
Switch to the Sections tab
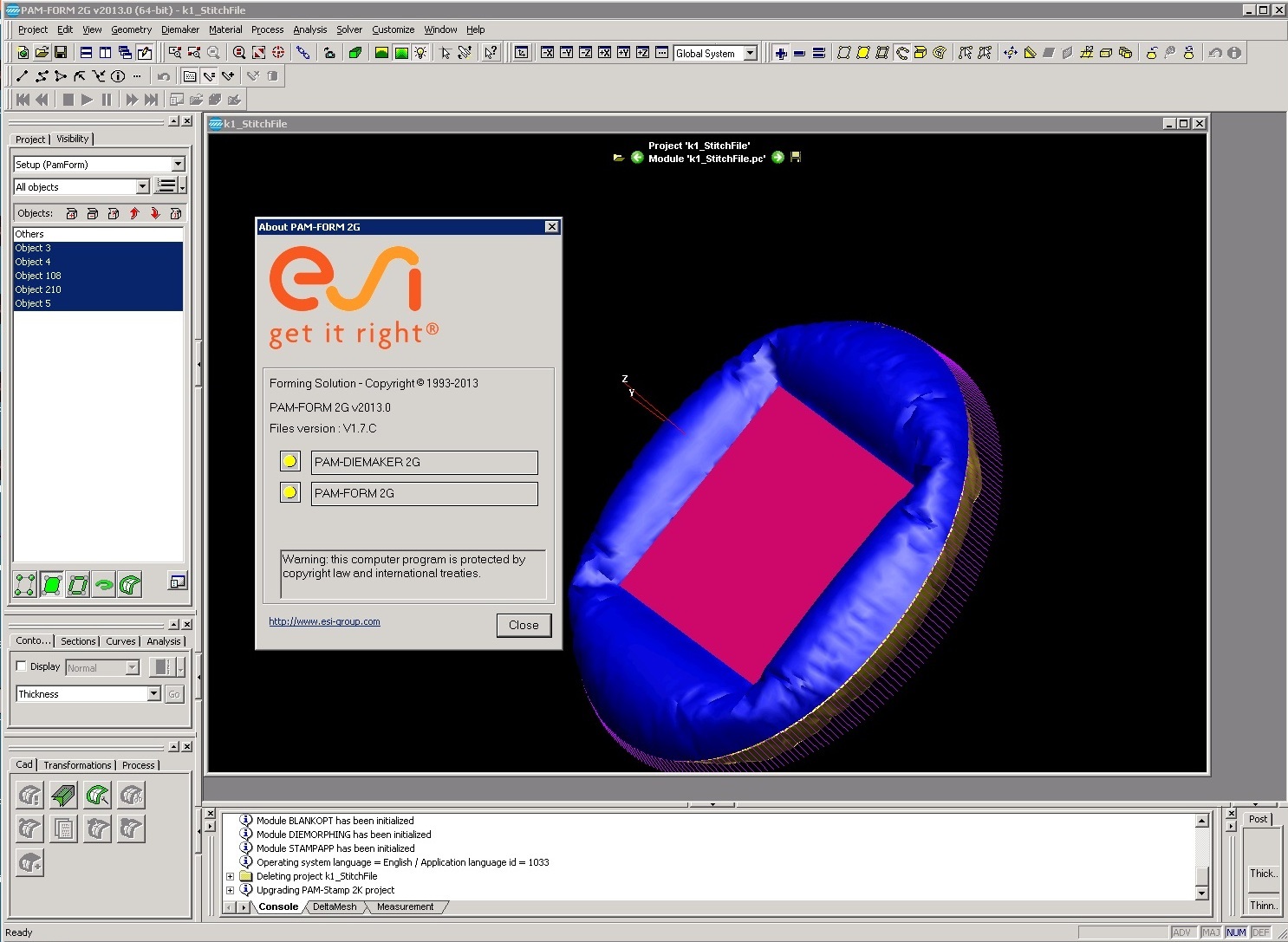(78, 641)
